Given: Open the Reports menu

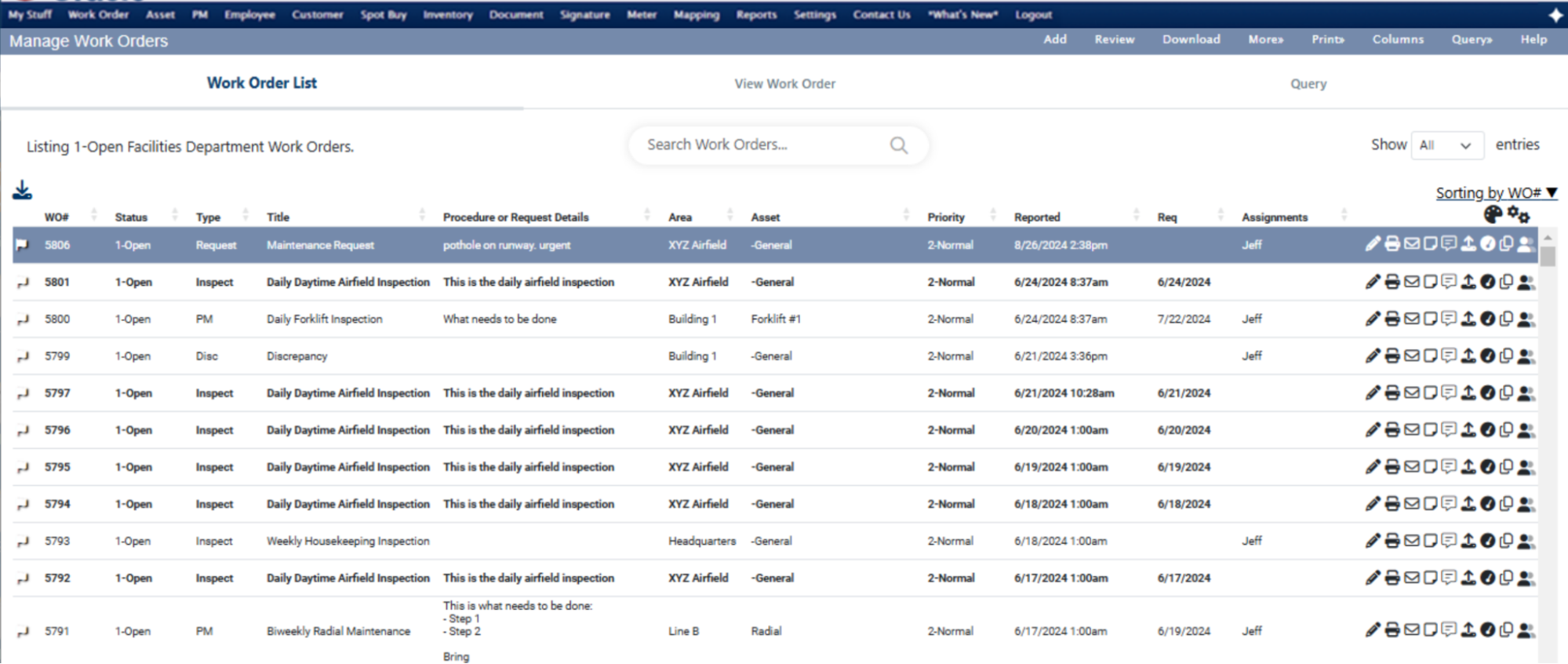Looking at the screenshot, I should [x=756, y=14].
